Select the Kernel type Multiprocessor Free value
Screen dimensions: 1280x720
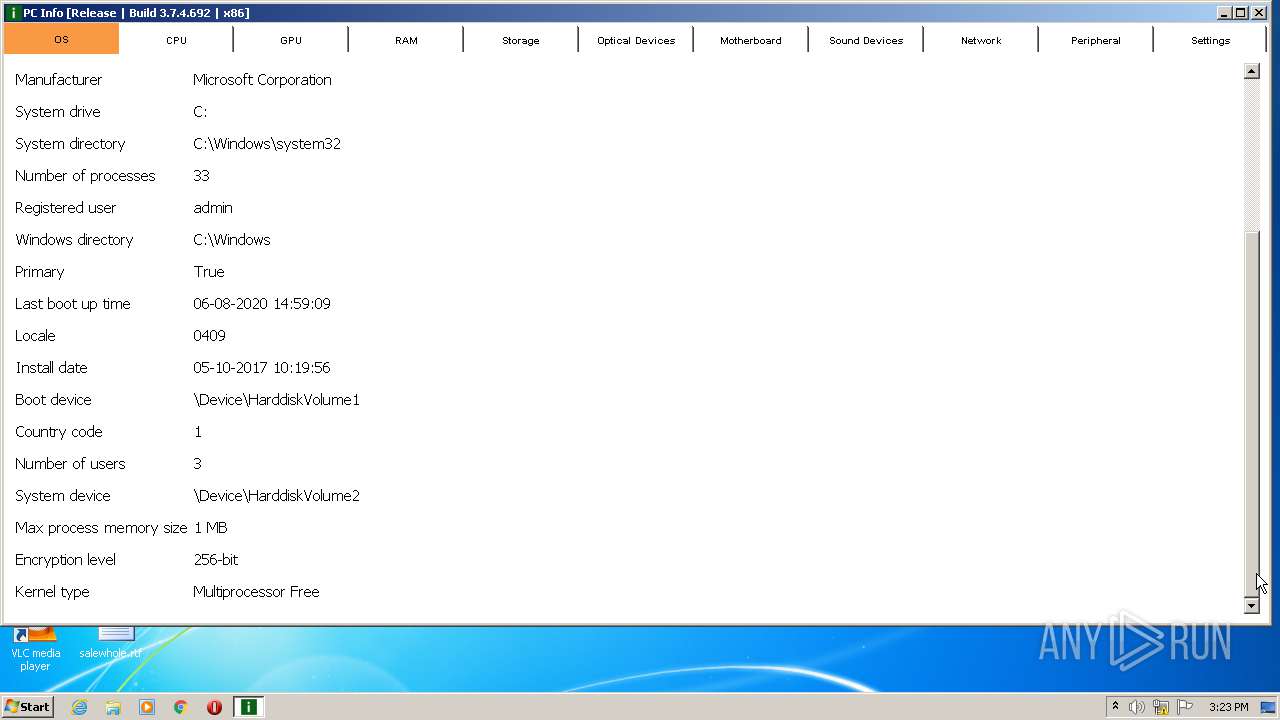[256, 592]
